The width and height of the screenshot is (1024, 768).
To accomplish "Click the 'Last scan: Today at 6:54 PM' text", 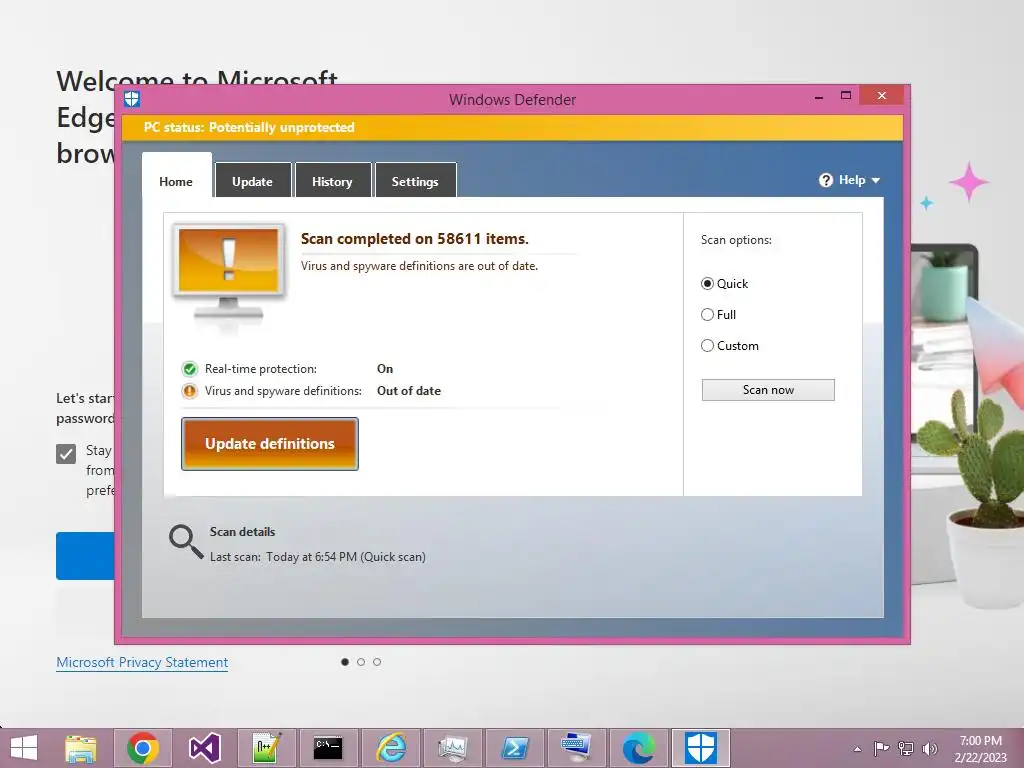I will 283,557.
